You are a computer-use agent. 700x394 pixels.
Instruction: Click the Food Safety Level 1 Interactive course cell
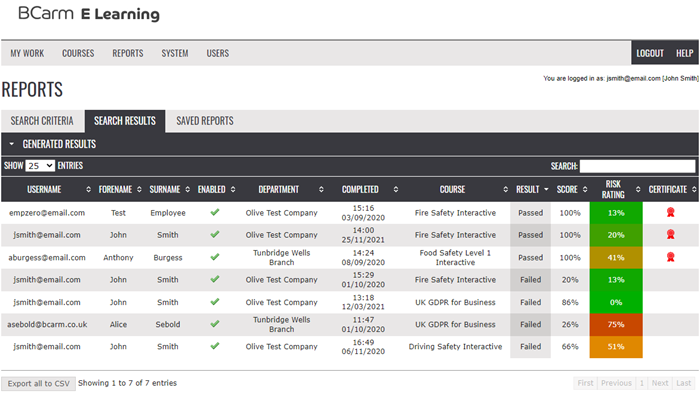[x=455, y=257]
